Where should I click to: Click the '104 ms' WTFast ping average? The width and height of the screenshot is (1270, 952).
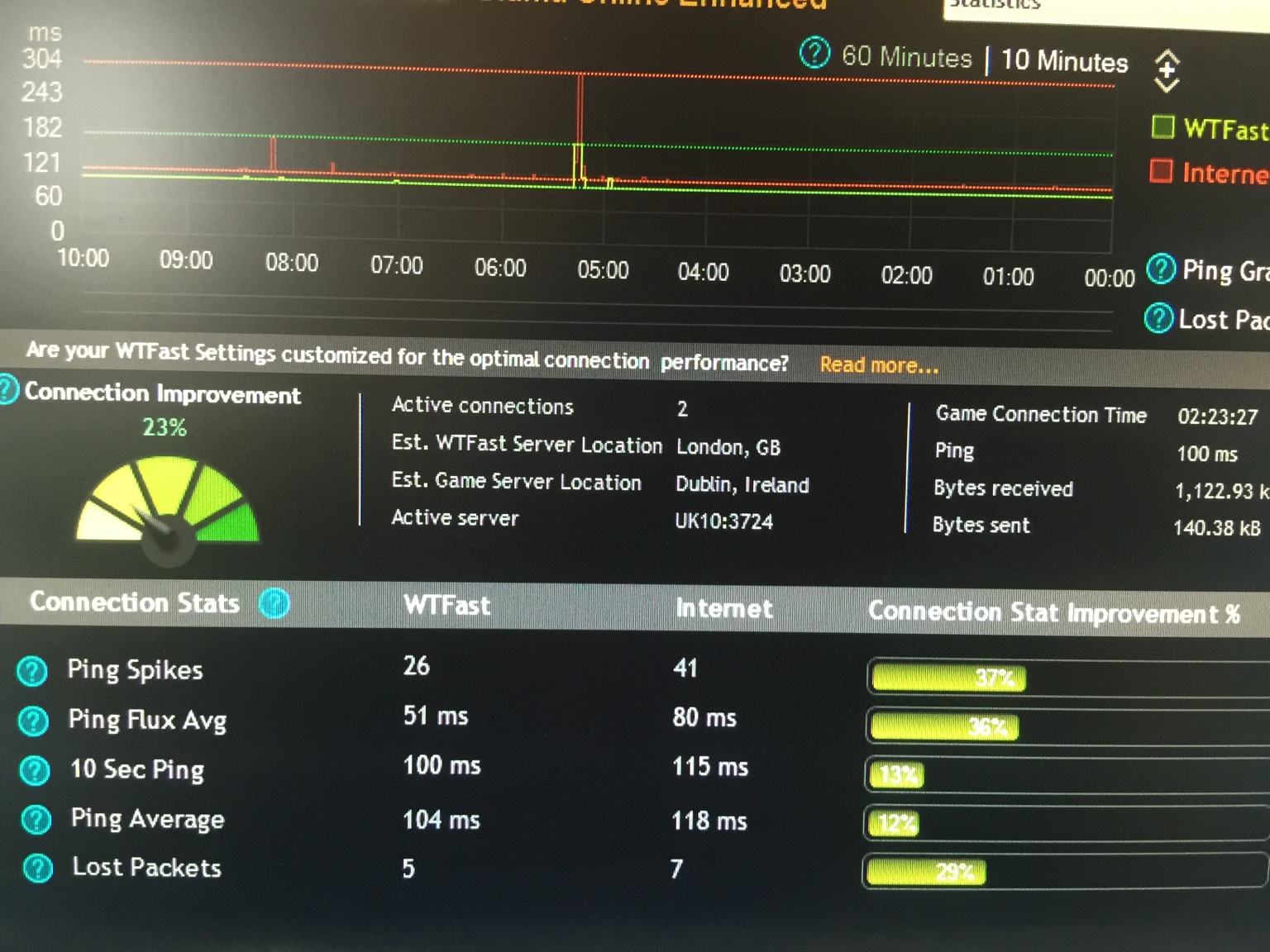(442, 820)
